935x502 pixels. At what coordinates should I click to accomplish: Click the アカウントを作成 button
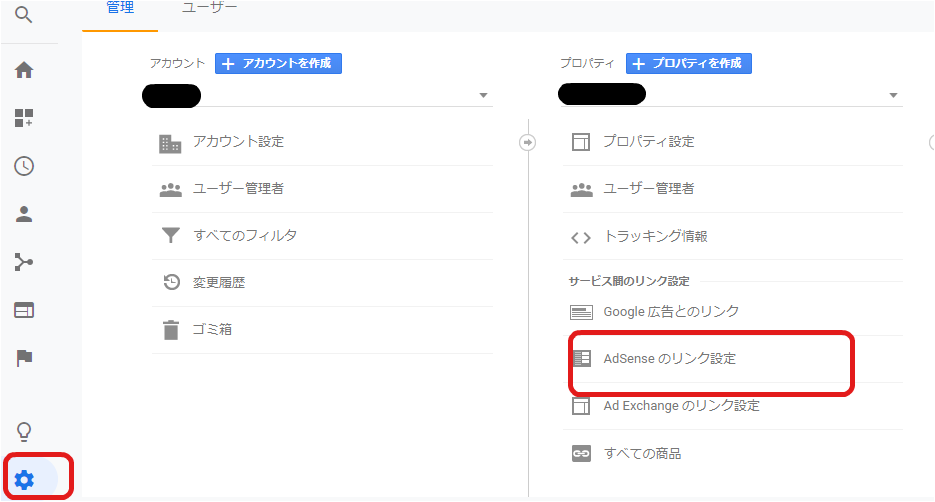[x=278, y=63]
